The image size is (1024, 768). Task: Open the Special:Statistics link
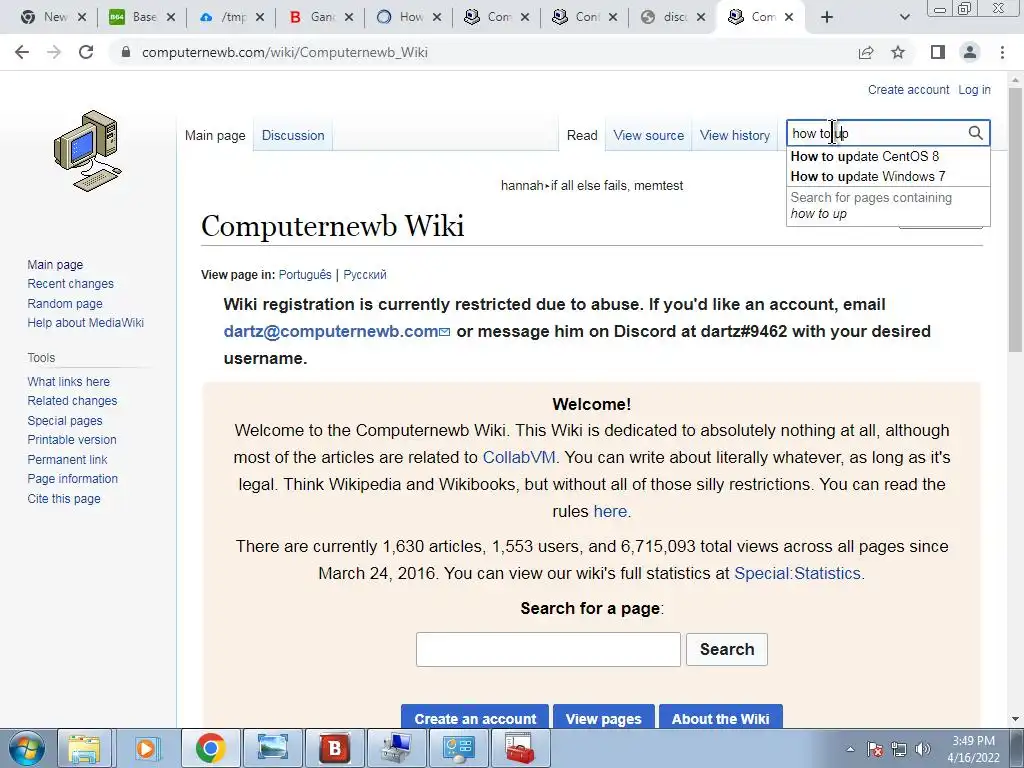(797, 573)
